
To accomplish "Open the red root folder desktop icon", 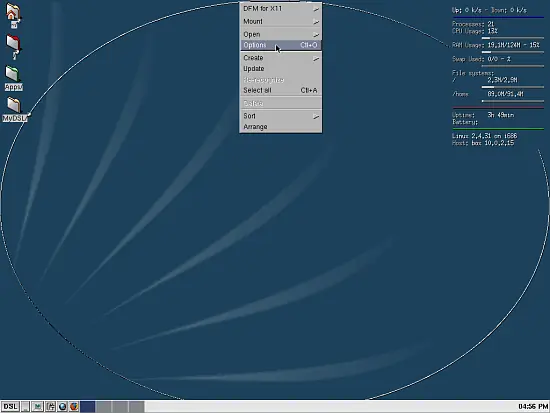I will coord(14,46).
